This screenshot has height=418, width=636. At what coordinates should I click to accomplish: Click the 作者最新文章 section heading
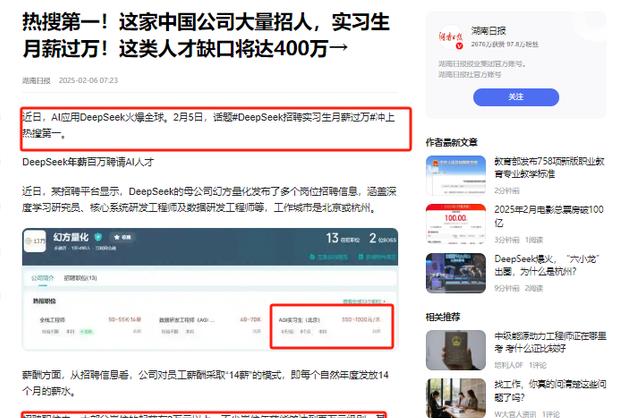point(451,142)
